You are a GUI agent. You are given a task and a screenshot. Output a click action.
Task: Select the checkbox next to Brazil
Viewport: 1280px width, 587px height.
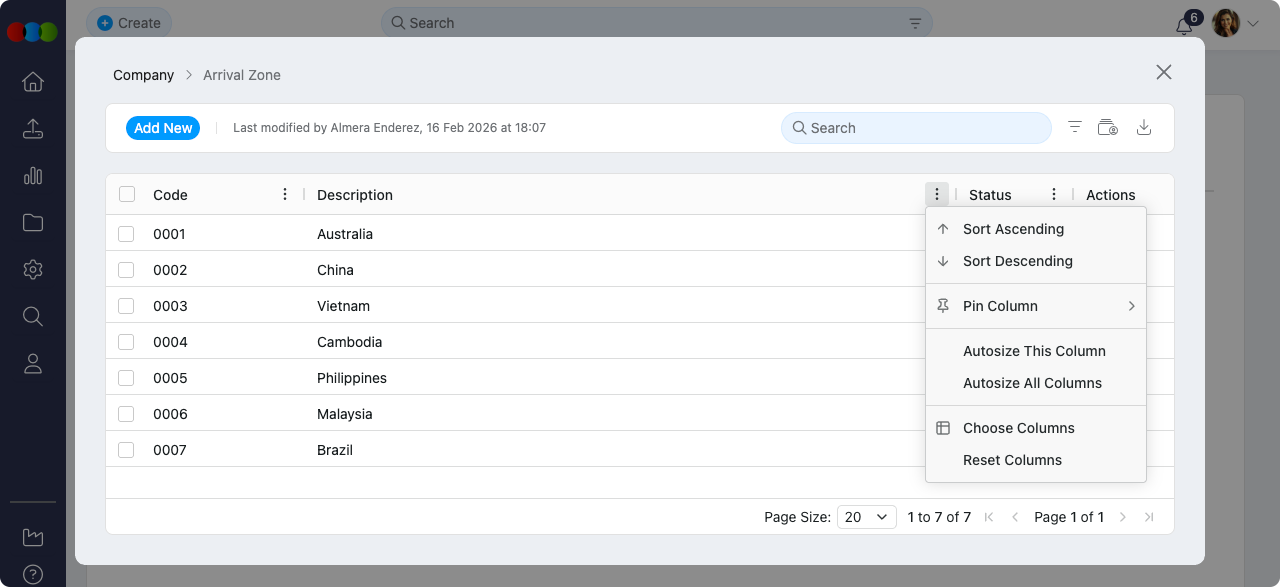tap(126, 450)
